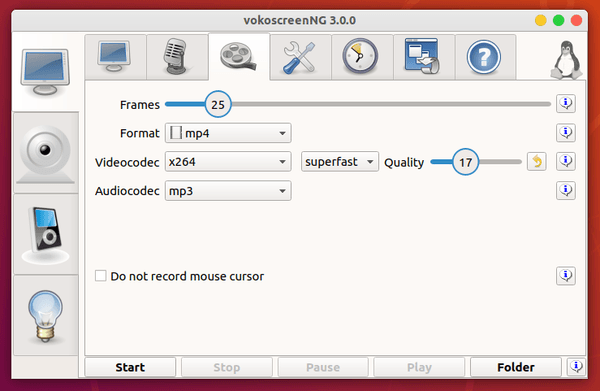The width and height of the screenshot is (600, 391).
Task: Show info for mouse cursor option
Action: tap(566, 276)
